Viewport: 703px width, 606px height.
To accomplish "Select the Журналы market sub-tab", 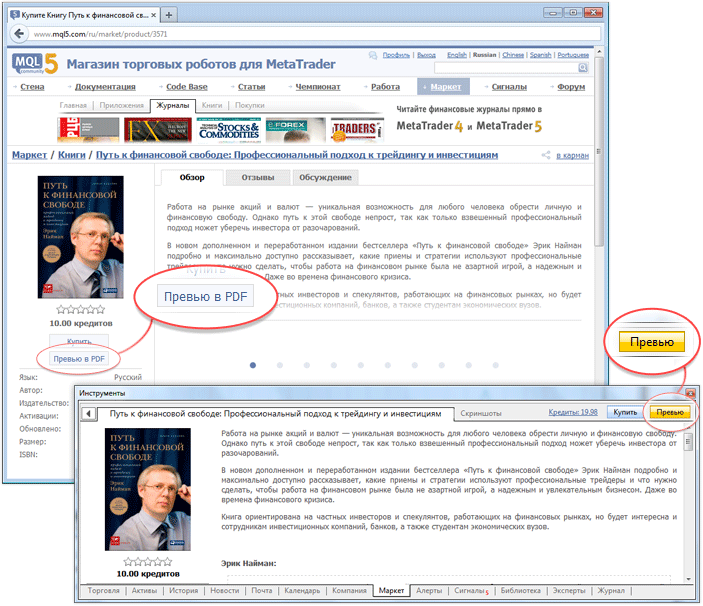I will pos(173,105).
